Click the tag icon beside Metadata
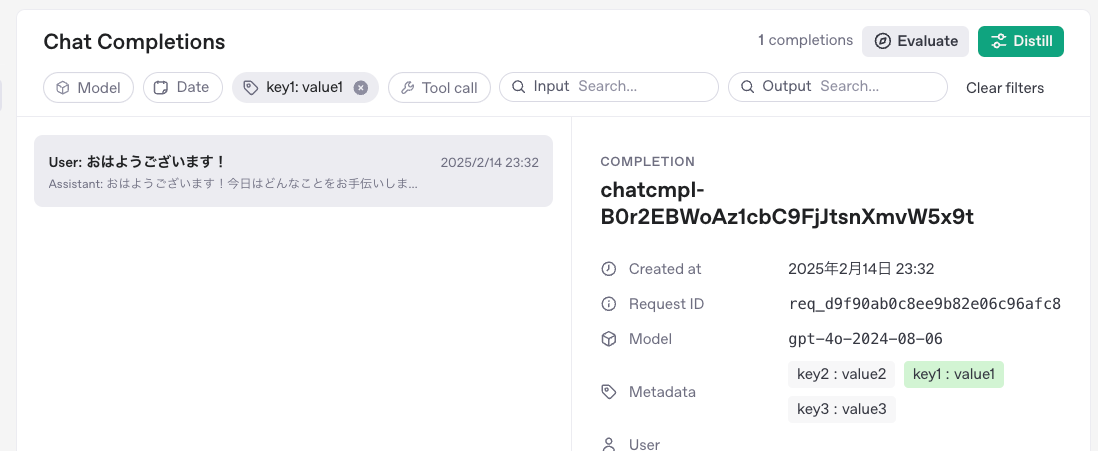The width and height of the screenshot is (1098, 451). coord(609,392)
